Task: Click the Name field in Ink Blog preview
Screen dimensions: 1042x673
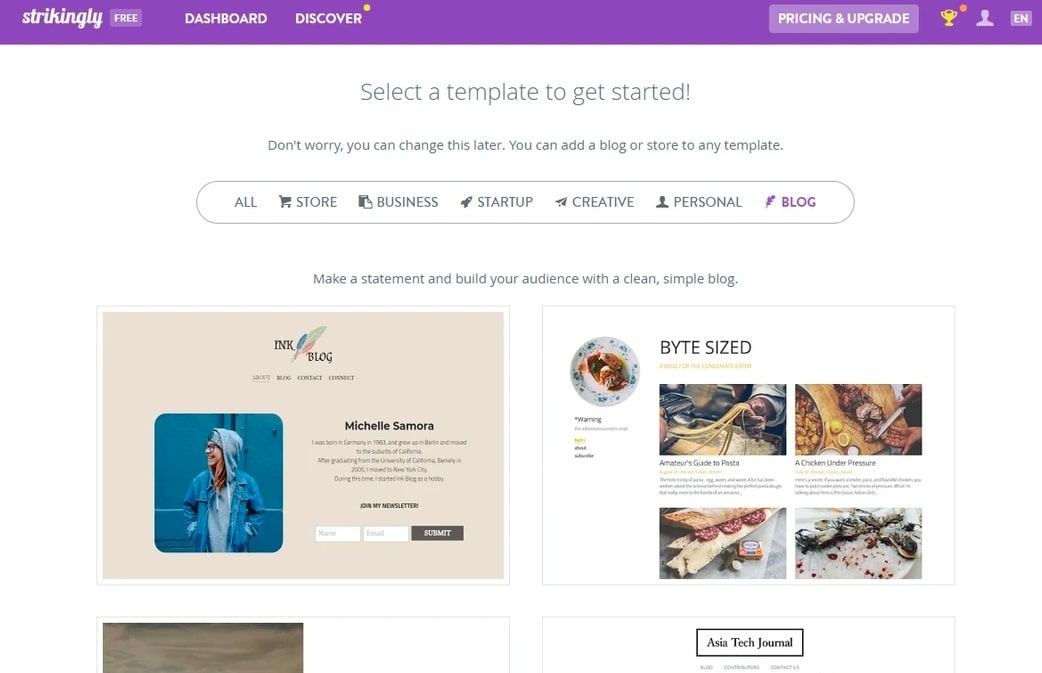Action: pos(338,533)
